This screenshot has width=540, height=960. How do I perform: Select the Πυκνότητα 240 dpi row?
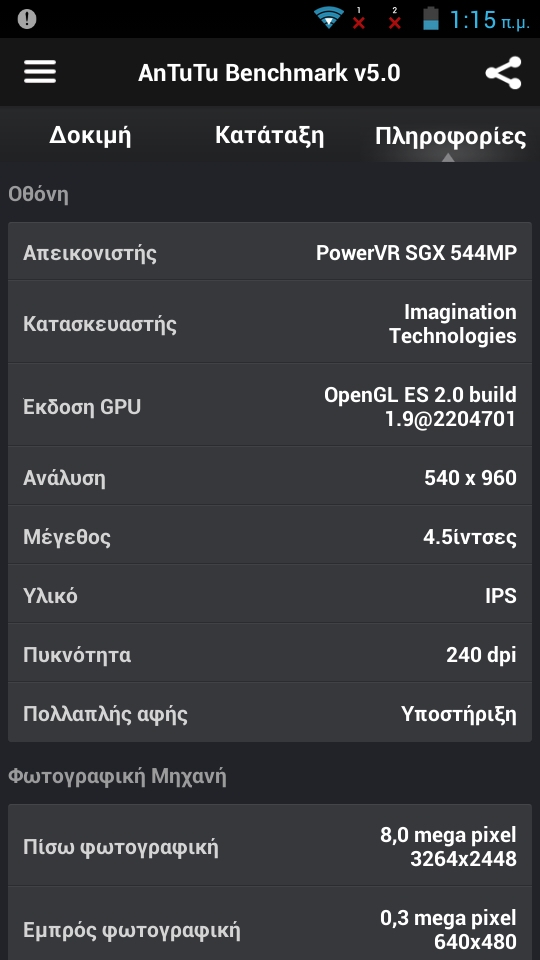[x=269, y=654]
